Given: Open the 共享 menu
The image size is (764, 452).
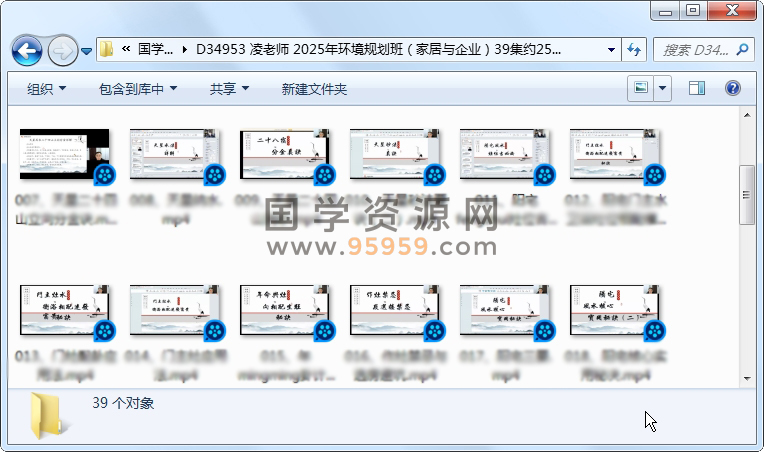Looking at the screenshot, I should 229,89.
